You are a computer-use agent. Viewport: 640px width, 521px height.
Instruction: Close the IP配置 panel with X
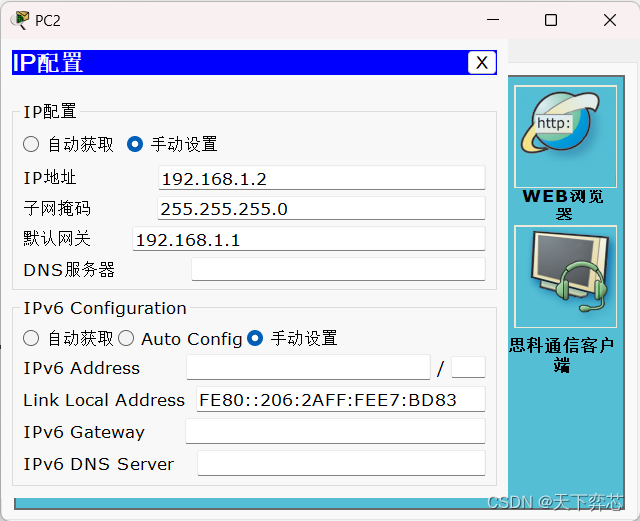(482, 62)
